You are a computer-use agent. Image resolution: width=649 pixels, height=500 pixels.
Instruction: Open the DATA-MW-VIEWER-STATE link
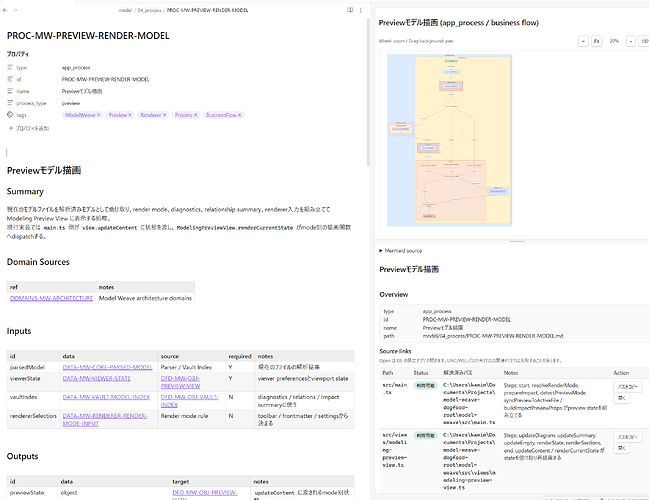point(96,378)
